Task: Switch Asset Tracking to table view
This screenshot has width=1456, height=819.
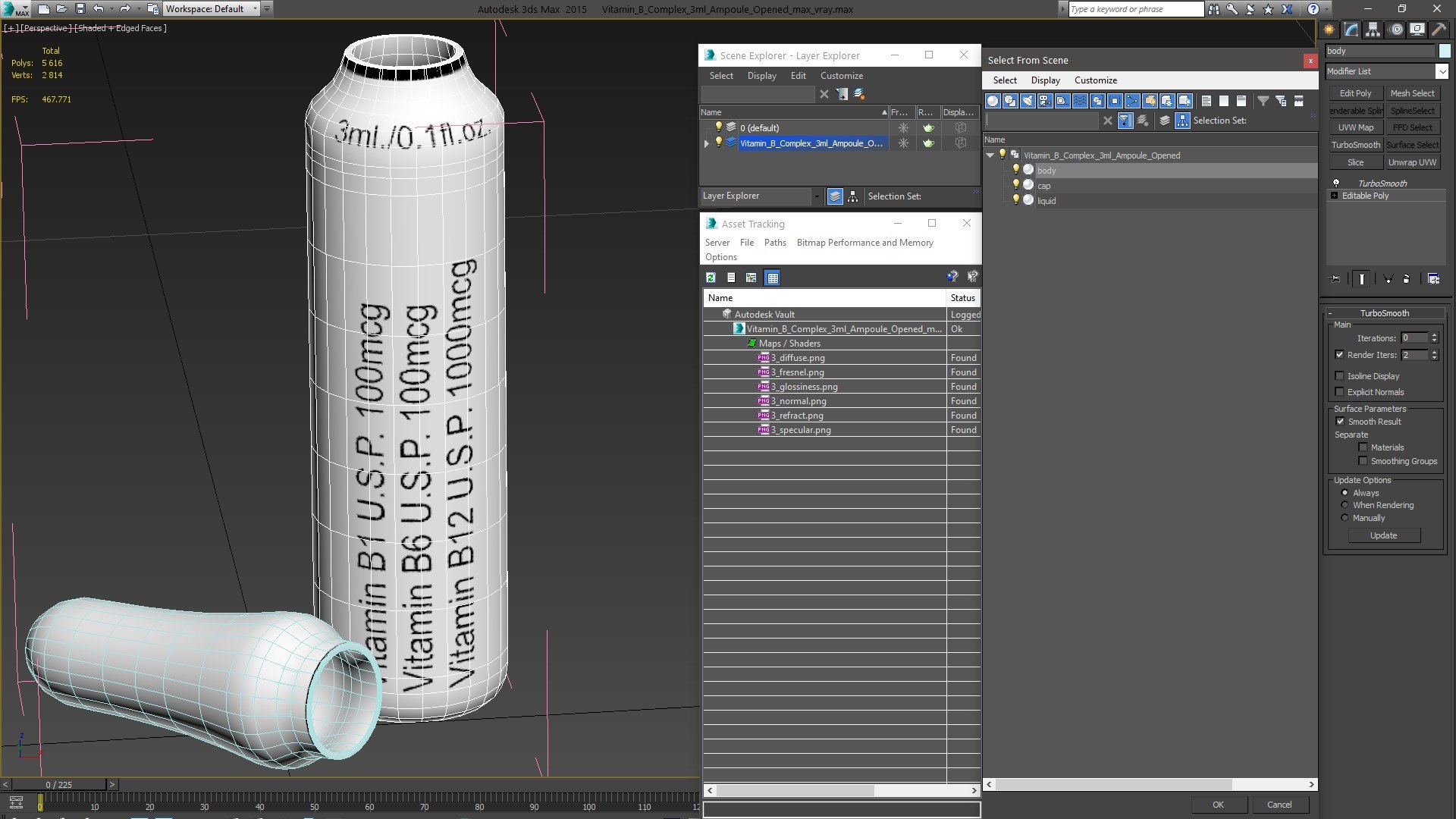Action: click(x=772, y=278)
